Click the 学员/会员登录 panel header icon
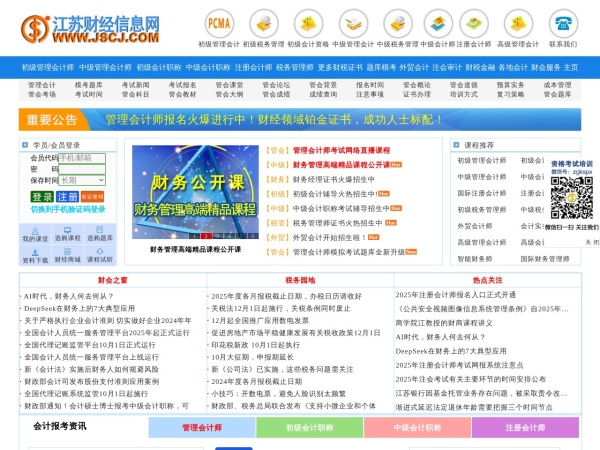The image size is (600, 450). coord(25,145)
